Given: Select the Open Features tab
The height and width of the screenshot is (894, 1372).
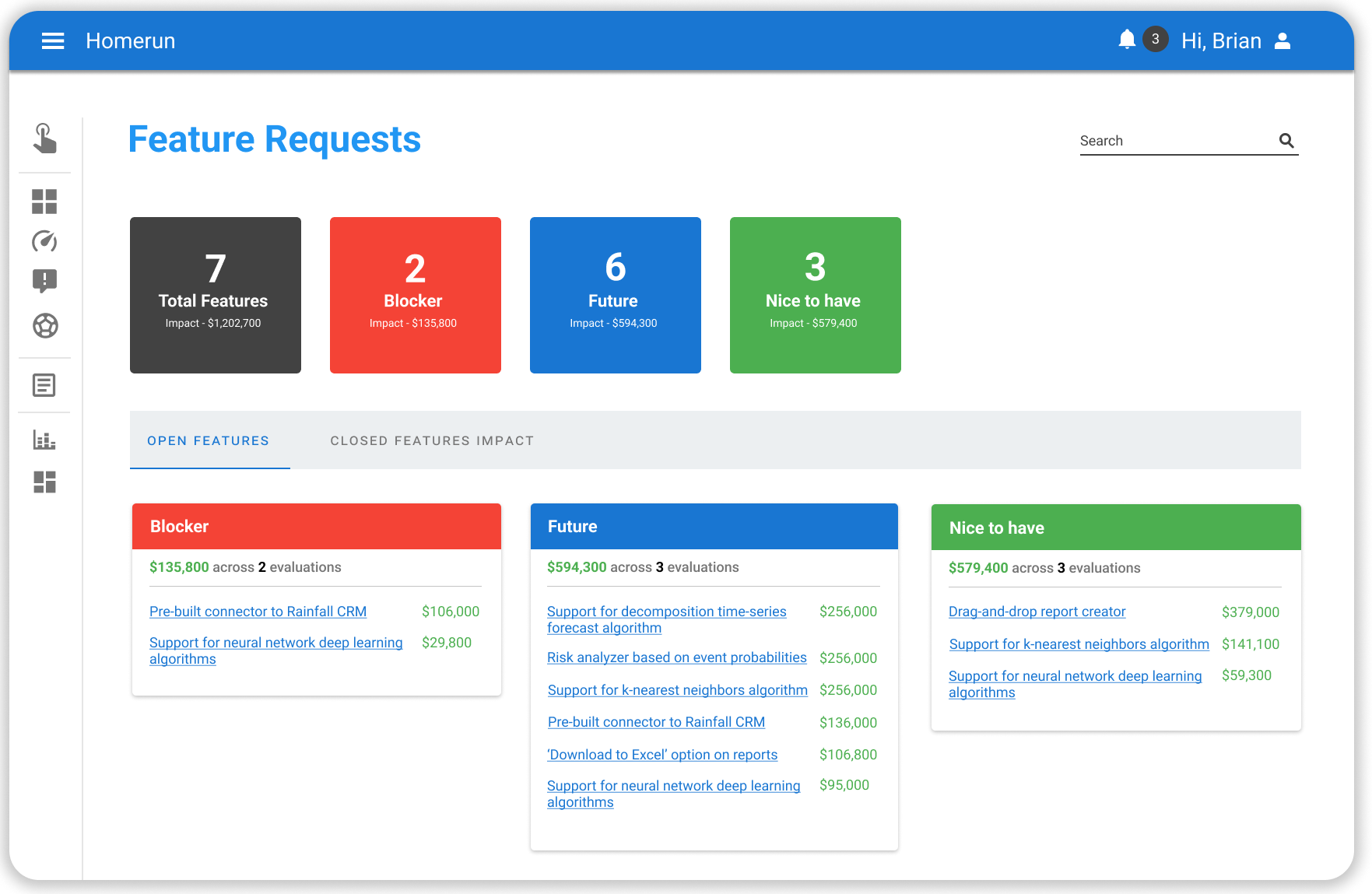Looking at the screenshot, I should click(x=208, y=440).
